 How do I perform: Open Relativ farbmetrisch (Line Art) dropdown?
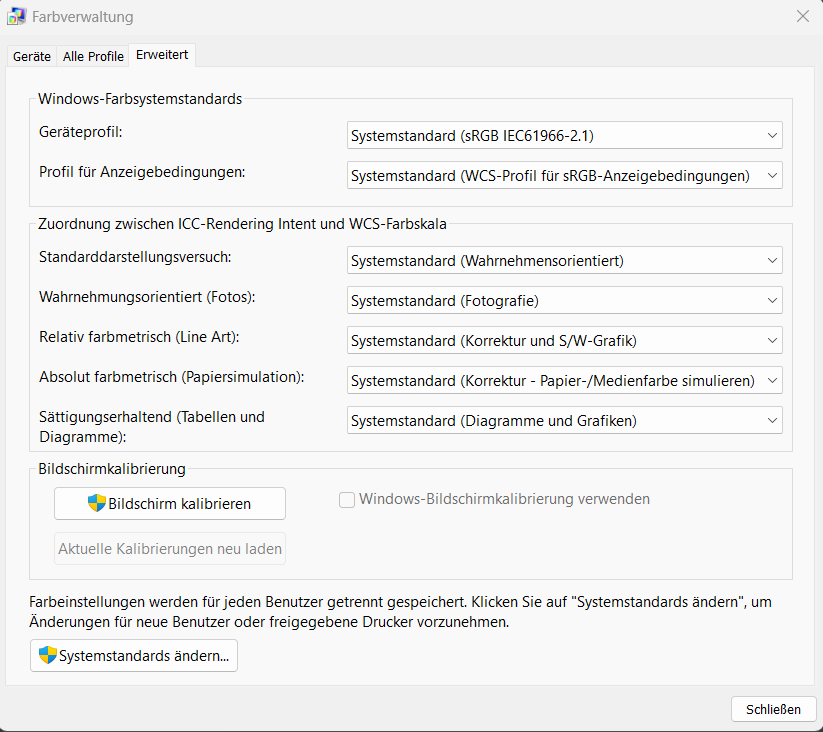[564, 341]
